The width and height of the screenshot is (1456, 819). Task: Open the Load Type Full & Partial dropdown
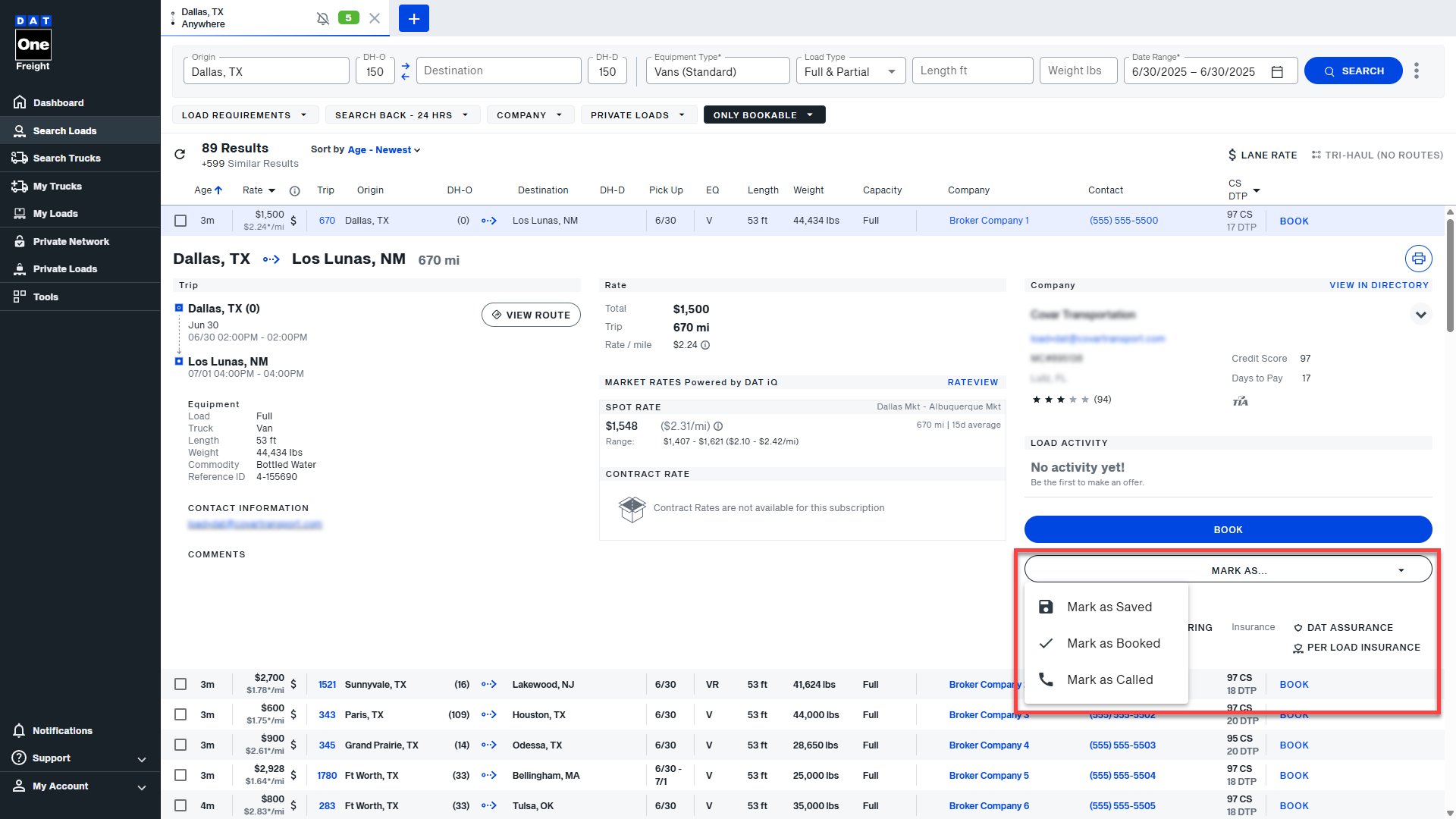[851, 71]
